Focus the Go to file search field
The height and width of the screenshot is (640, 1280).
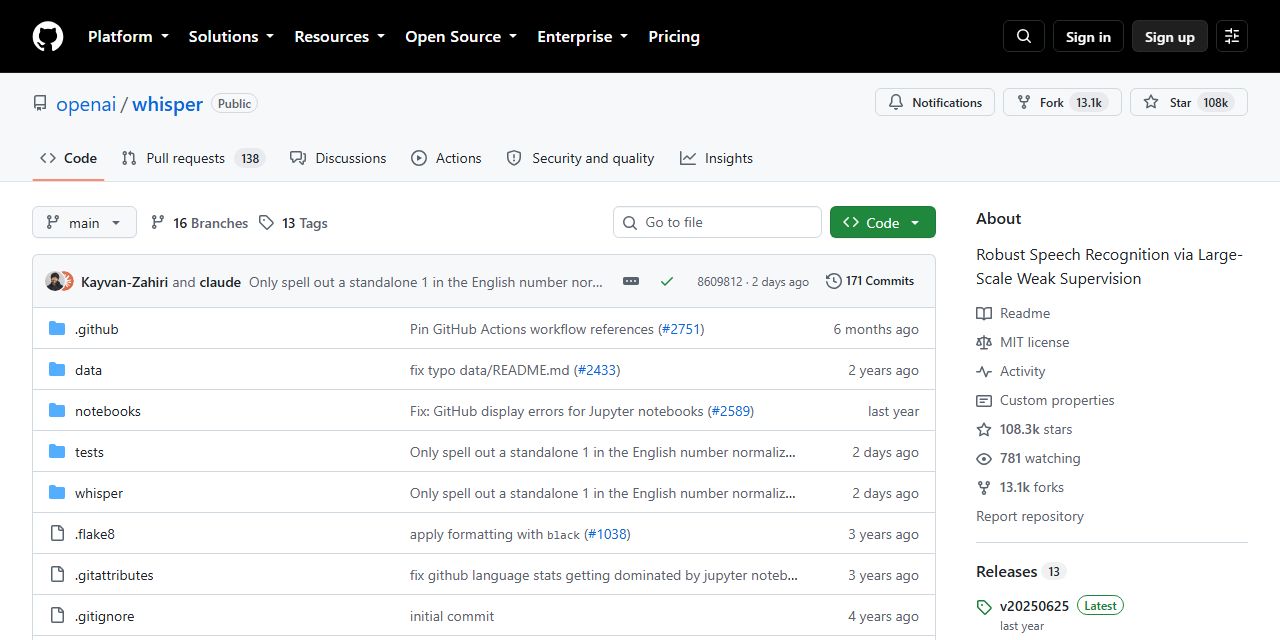(x=717, y=222)
